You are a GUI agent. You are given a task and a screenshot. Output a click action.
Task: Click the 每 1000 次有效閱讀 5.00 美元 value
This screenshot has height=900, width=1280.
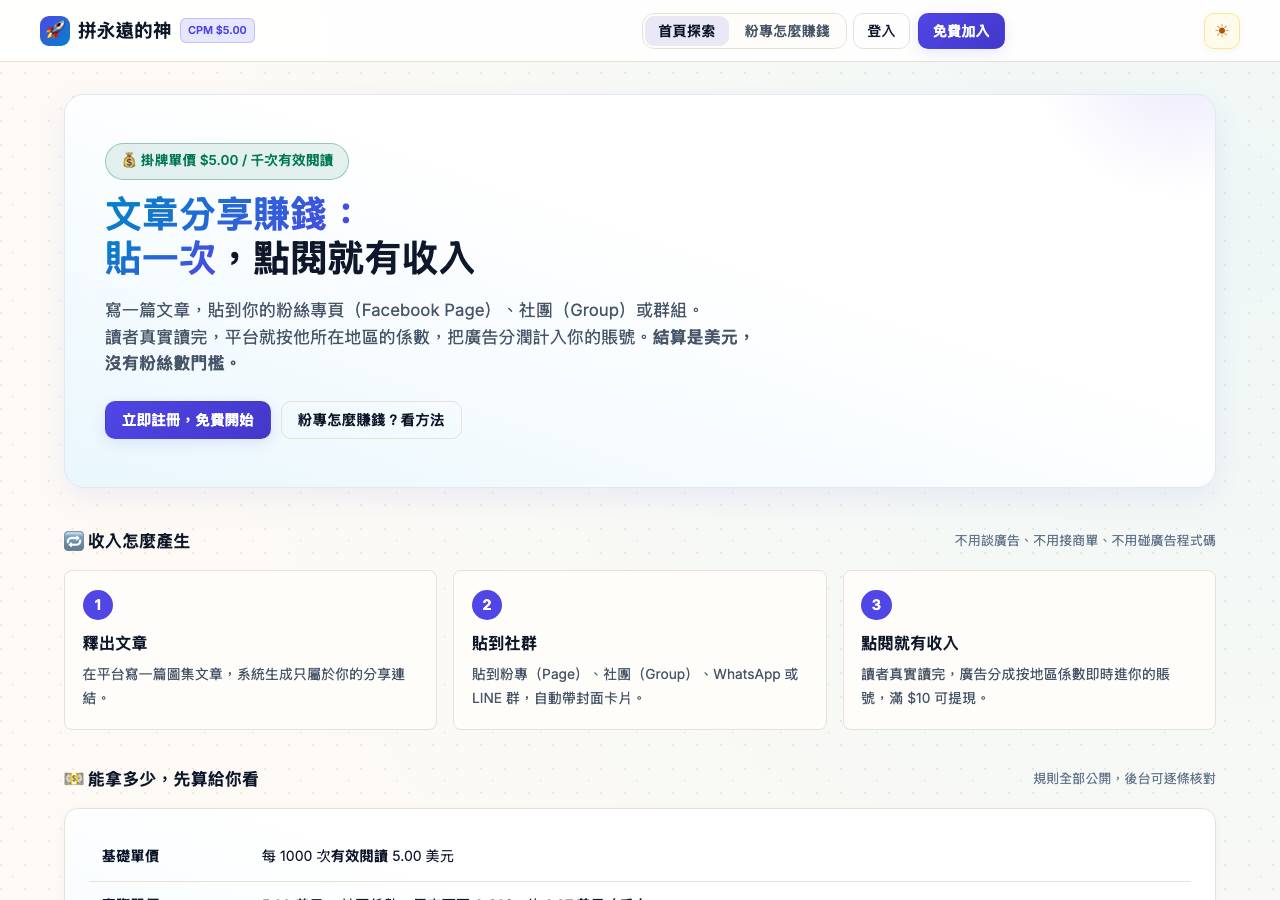[358, 856]
